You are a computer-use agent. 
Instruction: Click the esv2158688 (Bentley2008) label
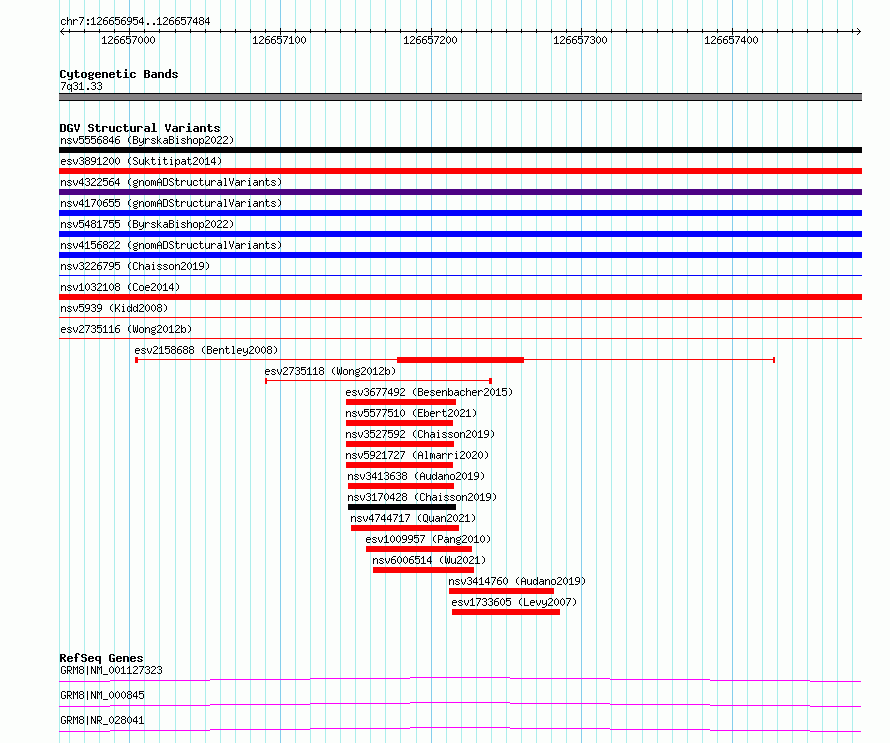206,350
